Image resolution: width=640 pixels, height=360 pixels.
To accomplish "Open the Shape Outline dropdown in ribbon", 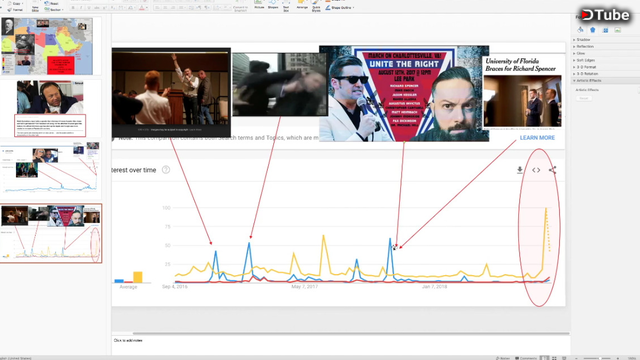I will [x=340, y=7].
